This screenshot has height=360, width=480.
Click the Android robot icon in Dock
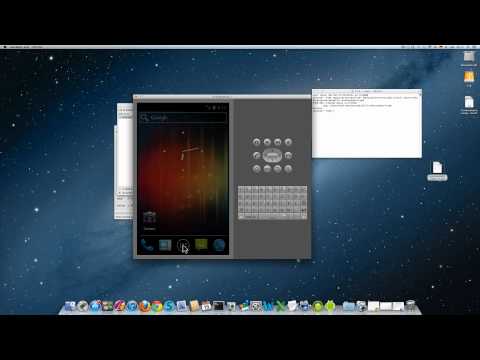click(x=330, y=306)
